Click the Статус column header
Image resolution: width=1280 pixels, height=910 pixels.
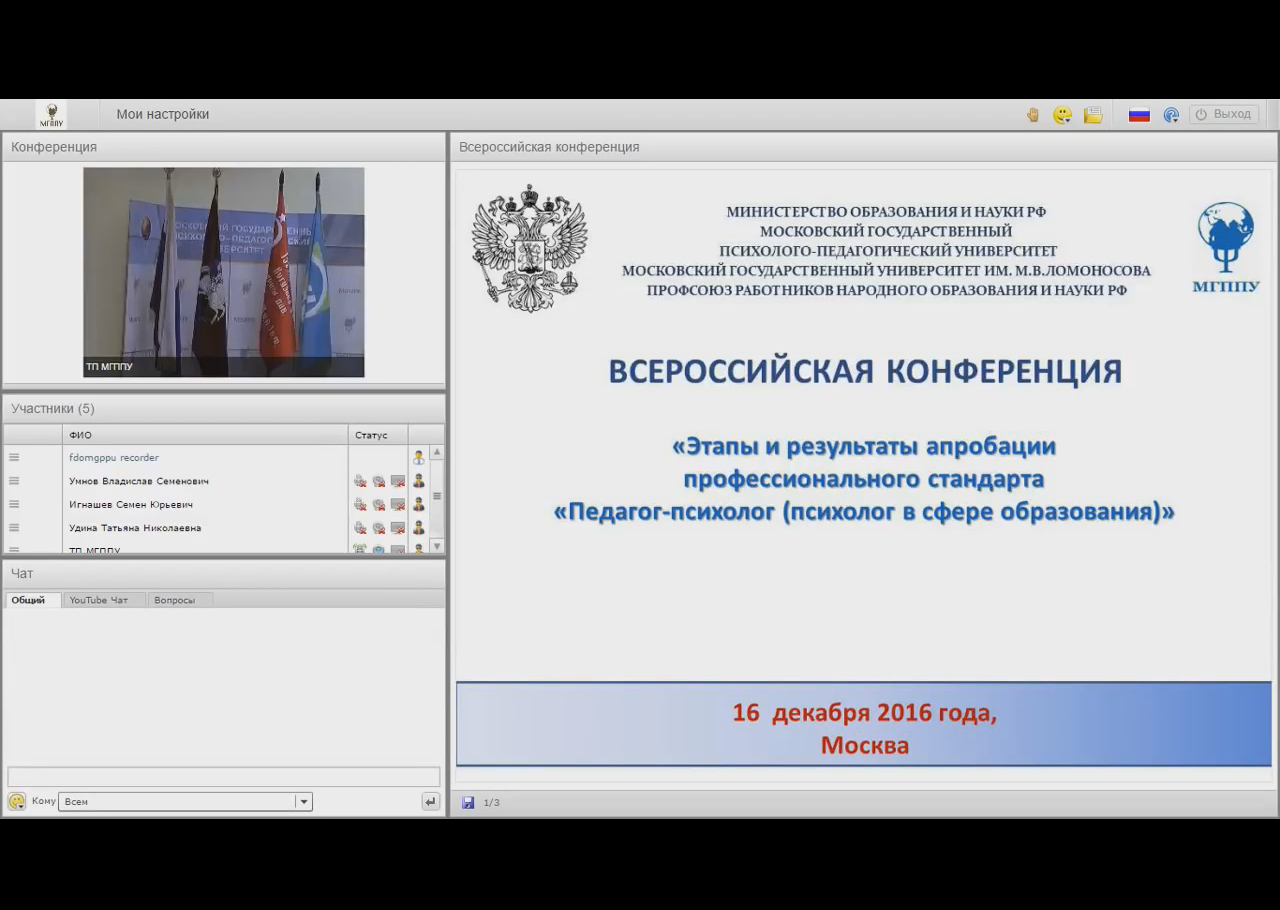[x=378, y=435]
